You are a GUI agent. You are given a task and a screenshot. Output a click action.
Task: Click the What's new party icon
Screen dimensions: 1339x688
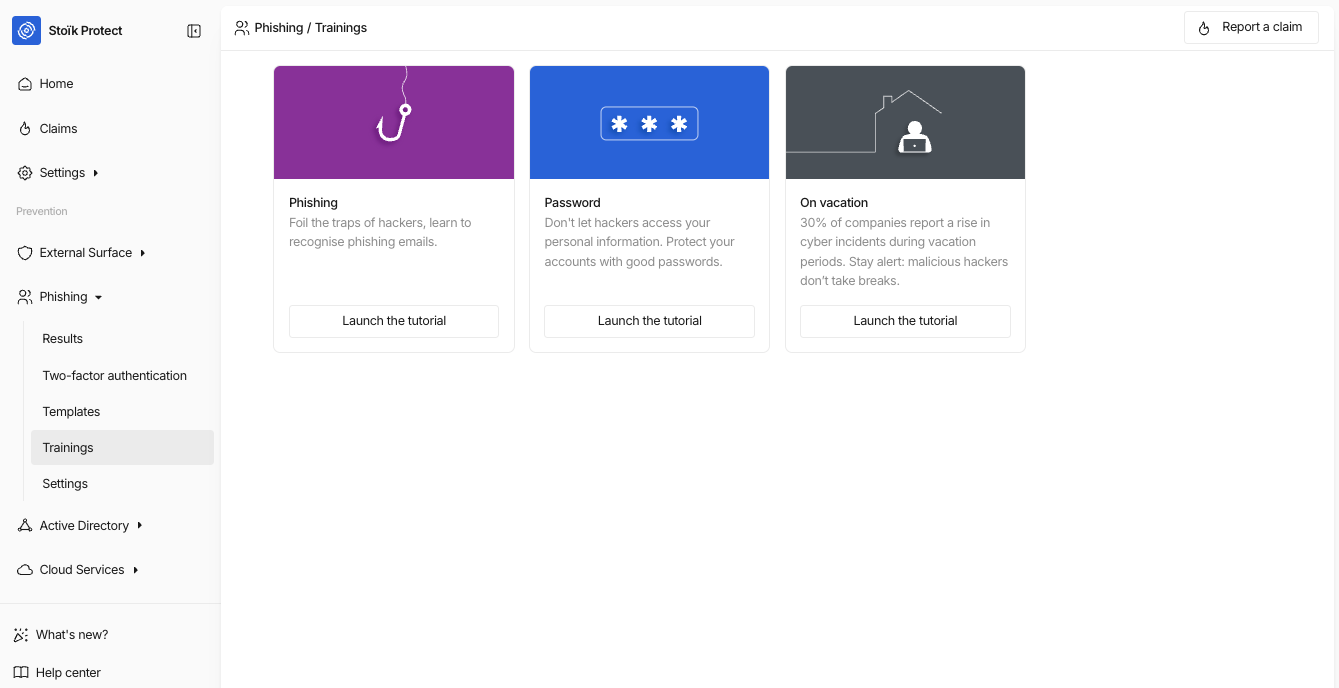click(21, 635)
